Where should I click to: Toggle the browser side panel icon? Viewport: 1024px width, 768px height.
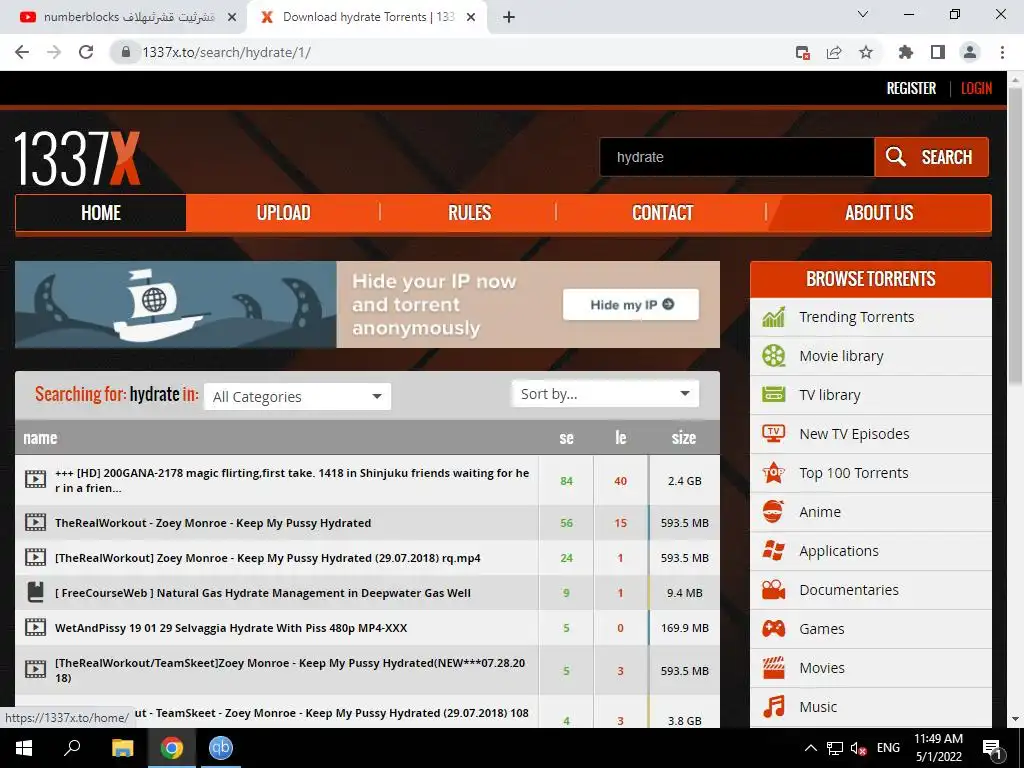point(938,52)
